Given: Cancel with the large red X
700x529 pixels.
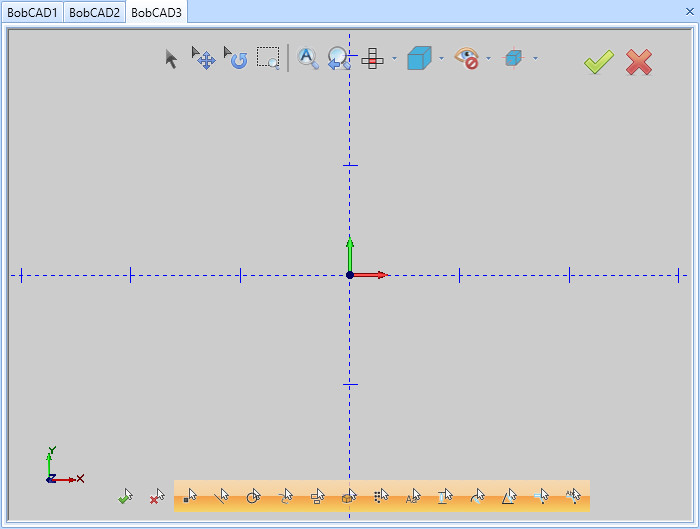Looking at the screenshot, I should (639, 62).
